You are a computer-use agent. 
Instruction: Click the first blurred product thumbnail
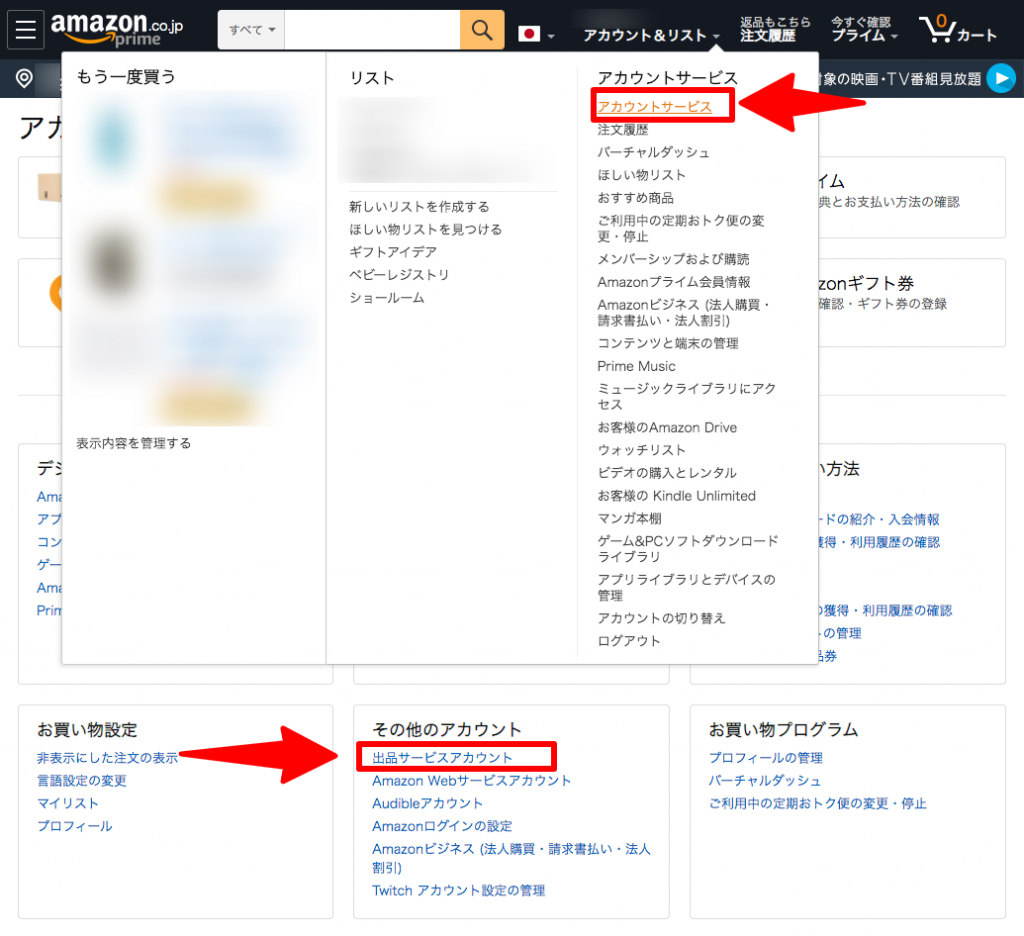click(x=112, y=140)
